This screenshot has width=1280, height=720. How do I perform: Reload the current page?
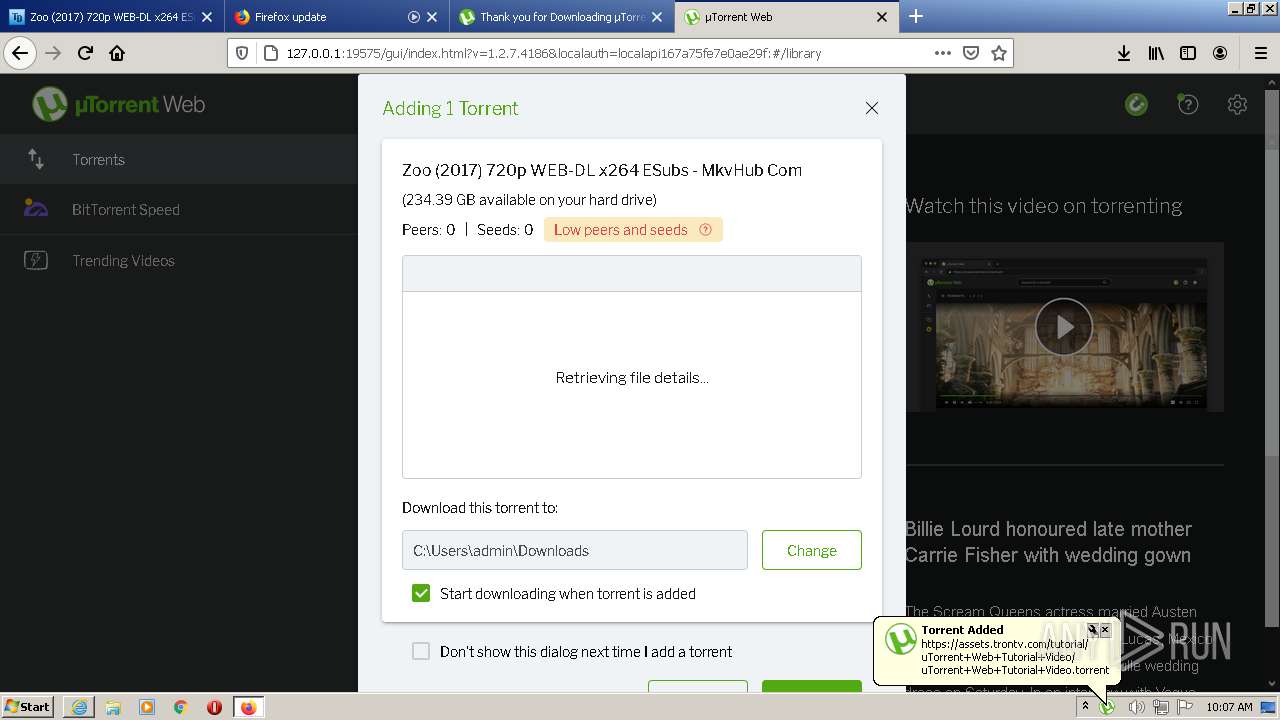coord(85,54)
